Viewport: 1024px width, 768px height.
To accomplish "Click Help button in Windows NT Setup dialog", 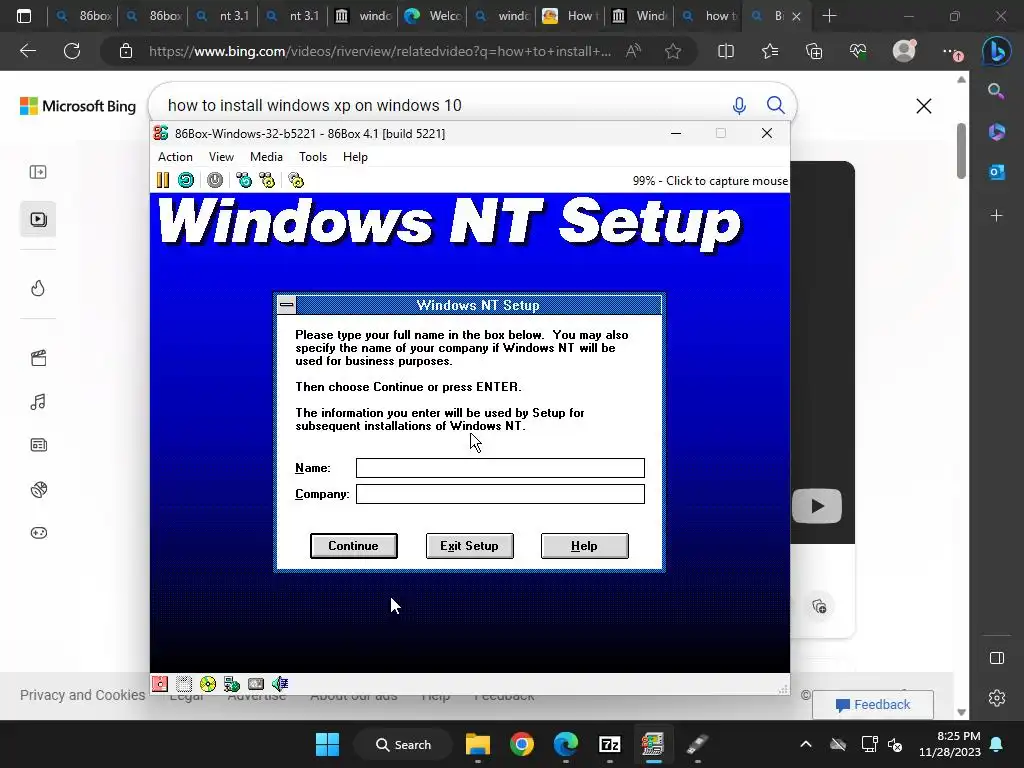I will (584, 546).
